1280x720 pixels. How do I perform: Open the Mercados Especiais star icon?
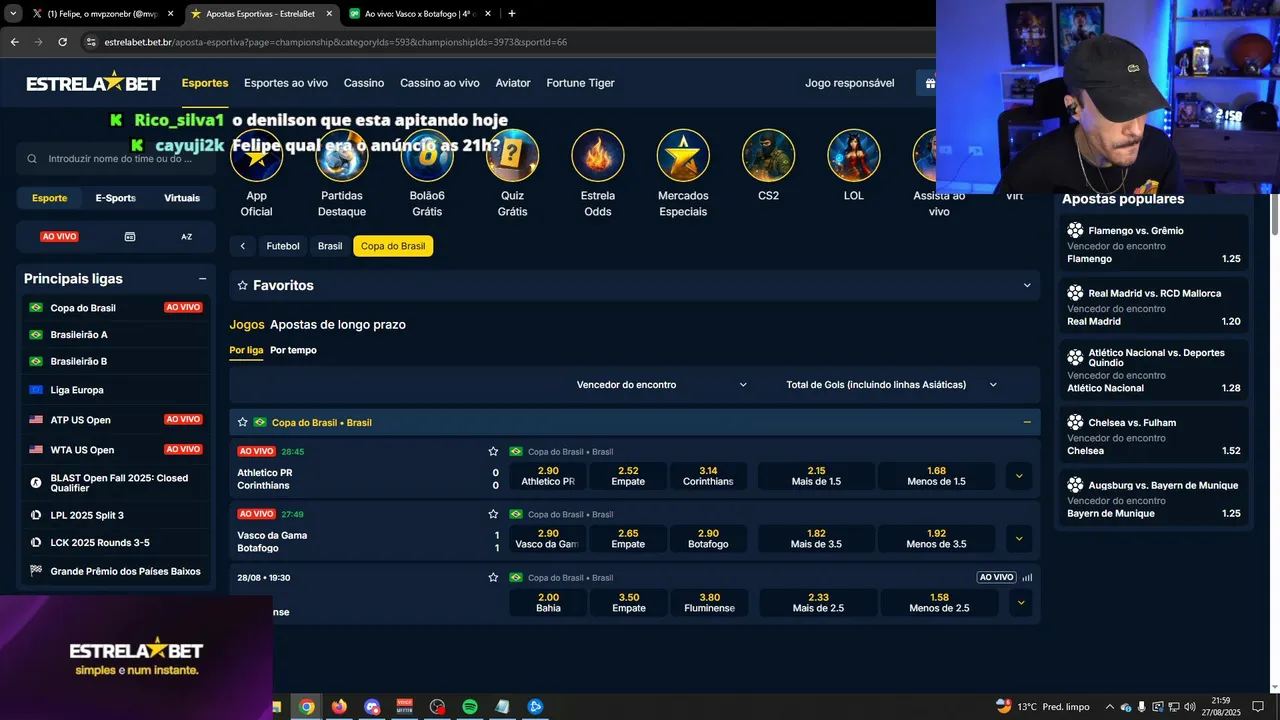[683, 156]
